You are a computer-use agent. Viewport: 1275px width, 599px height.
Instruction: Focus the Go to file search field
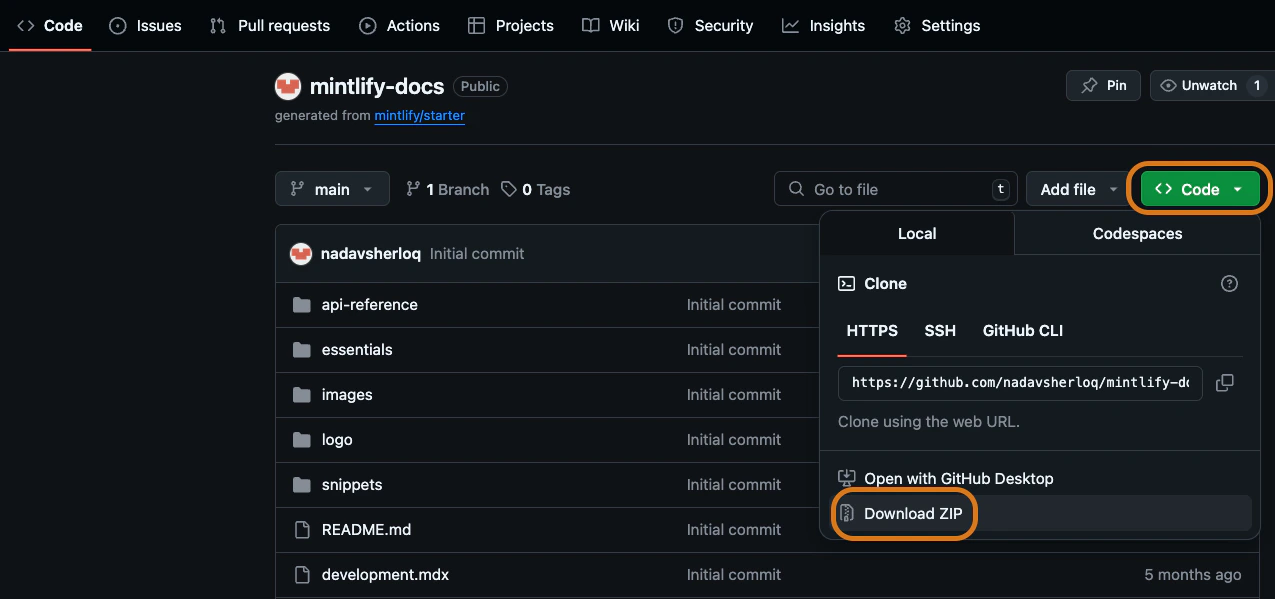[x=896, y=189]
